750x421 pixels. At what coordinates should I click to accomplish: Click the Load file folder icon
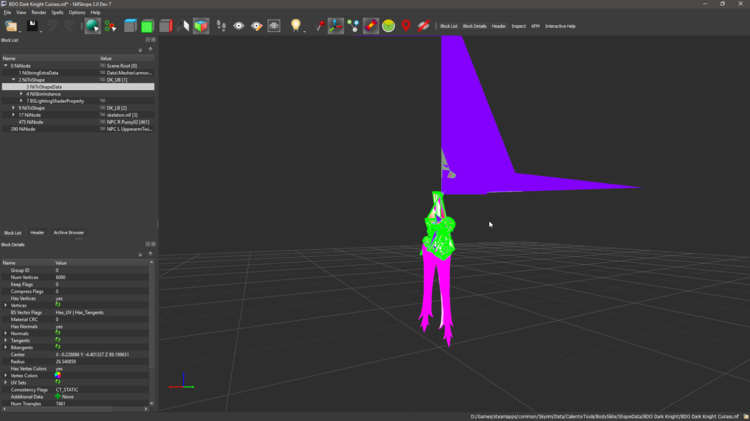(10, 26)
